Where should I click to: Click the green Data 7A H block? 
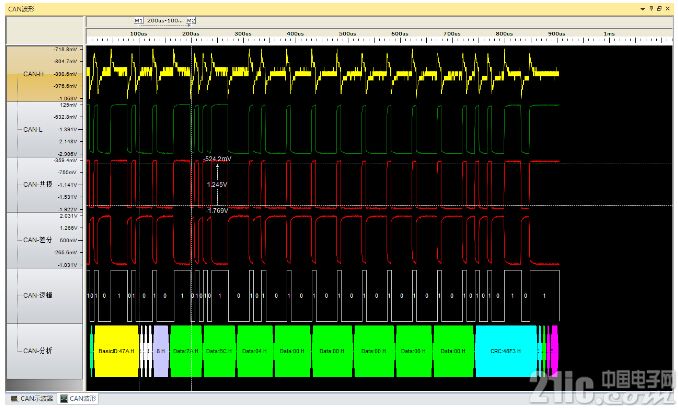(186, 351)
